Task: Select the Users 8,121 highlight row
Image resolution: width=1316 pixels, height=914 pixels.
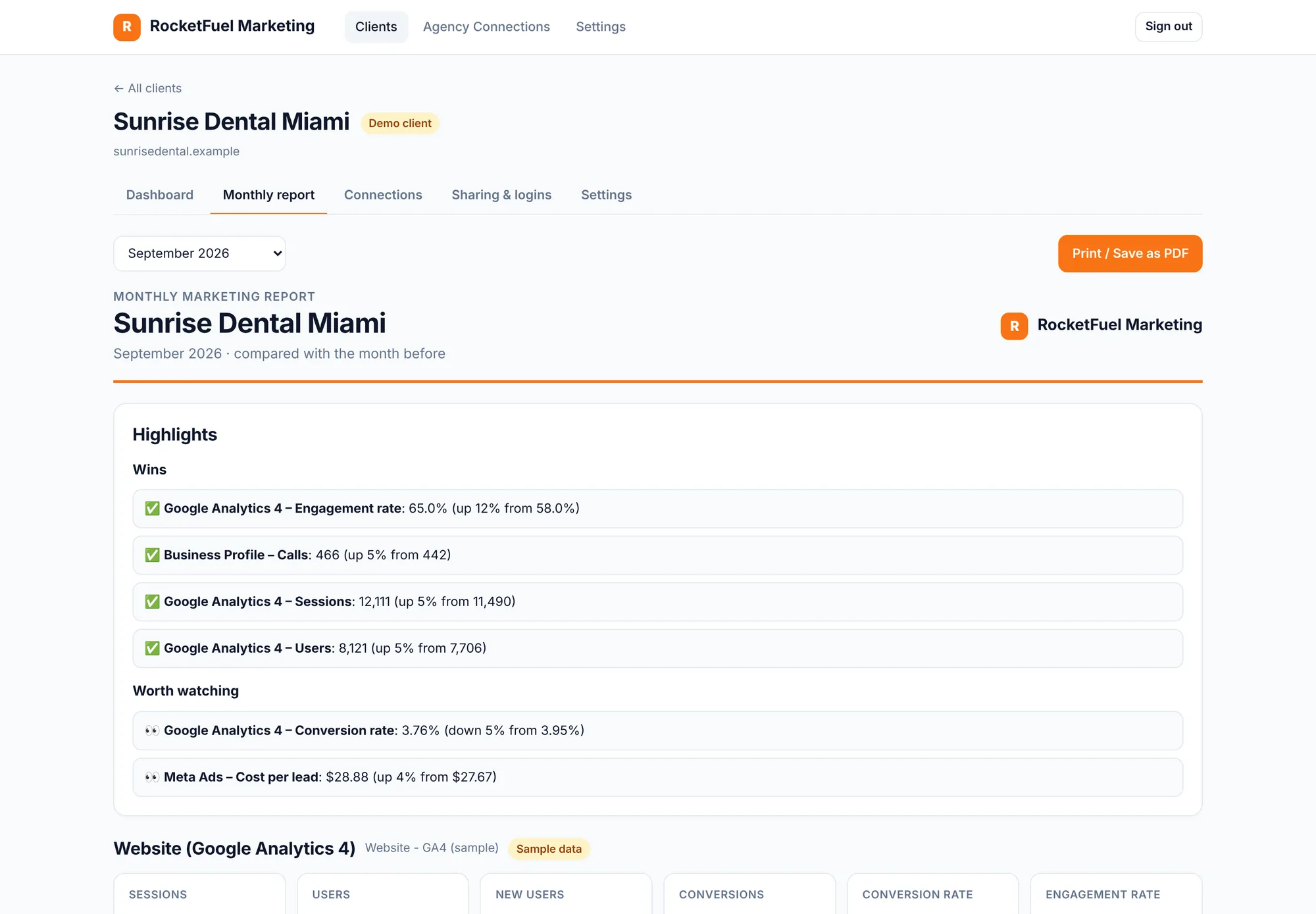Action: 657,649
